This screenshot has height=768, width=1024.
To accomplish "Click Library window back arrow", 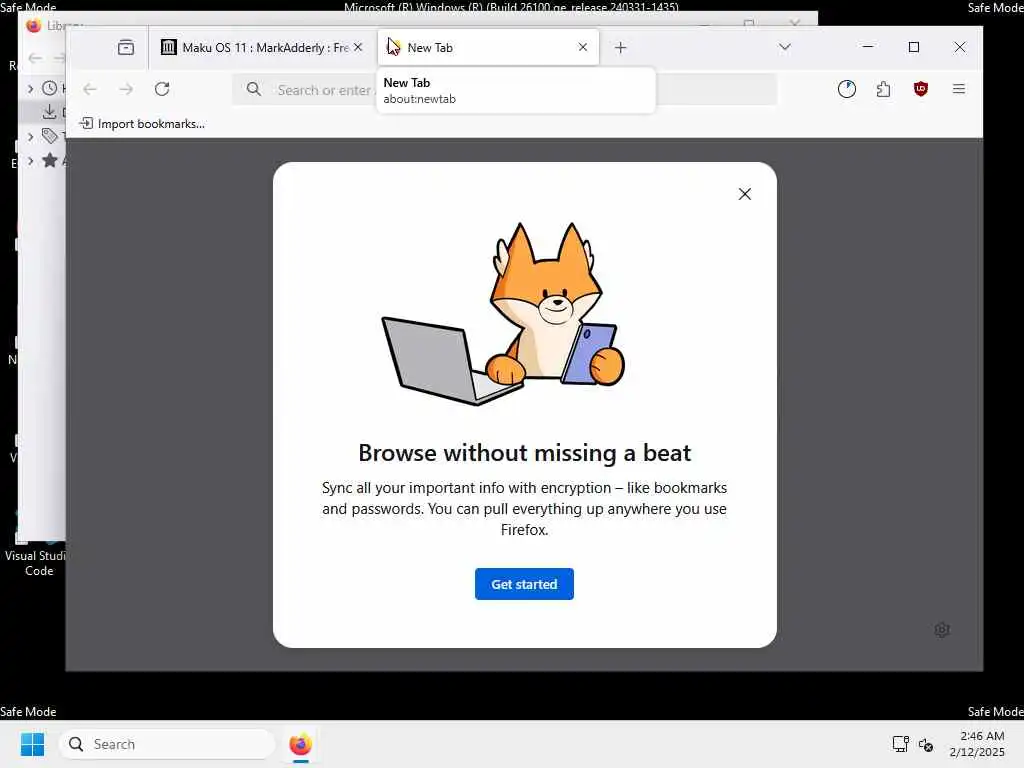I will 35,58.
